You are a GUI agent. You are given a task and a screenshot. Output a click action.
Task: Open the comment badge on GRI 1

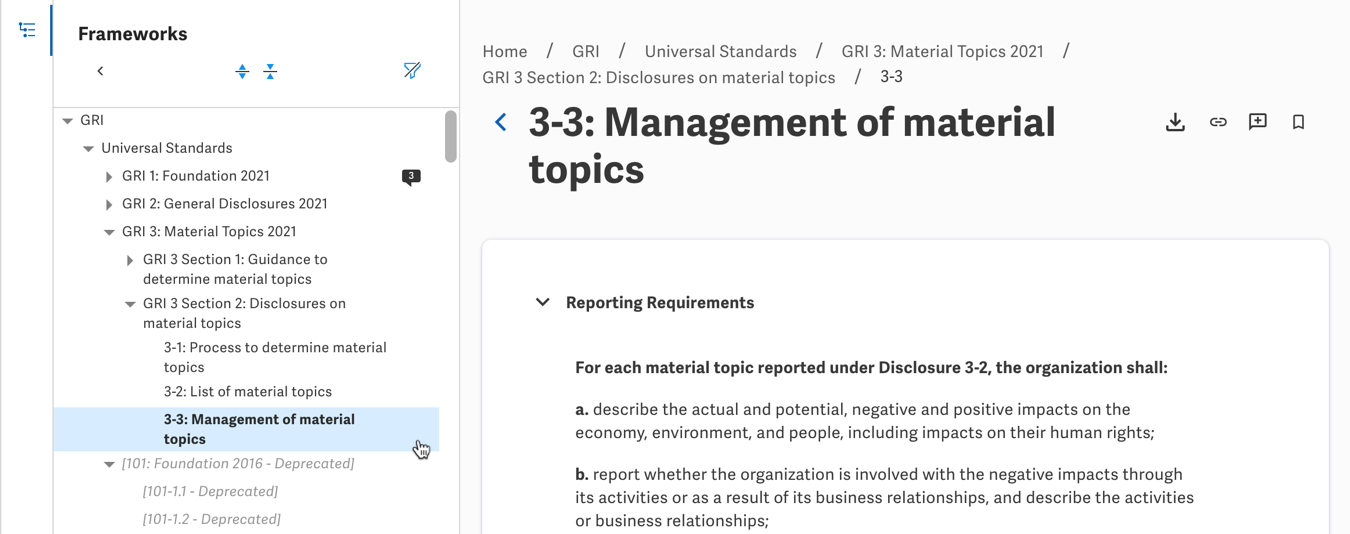tap(411, 177)
